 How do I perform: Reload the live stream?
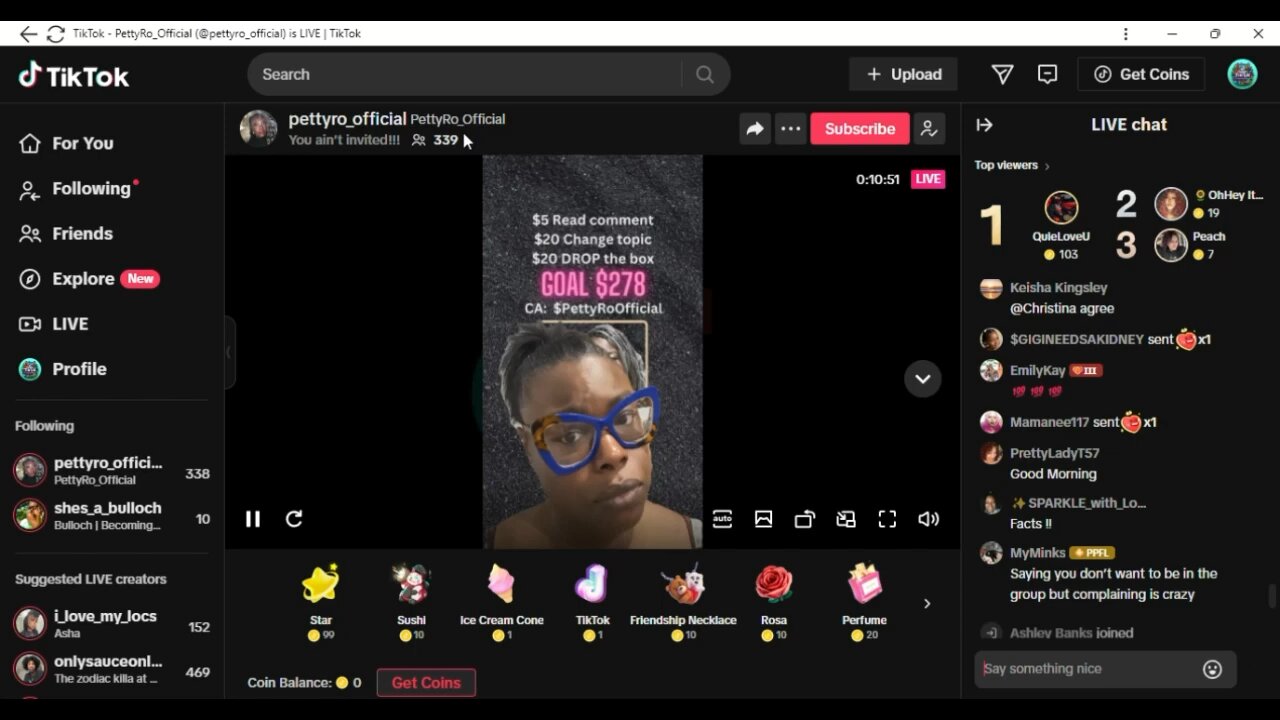tap(294, 519)
